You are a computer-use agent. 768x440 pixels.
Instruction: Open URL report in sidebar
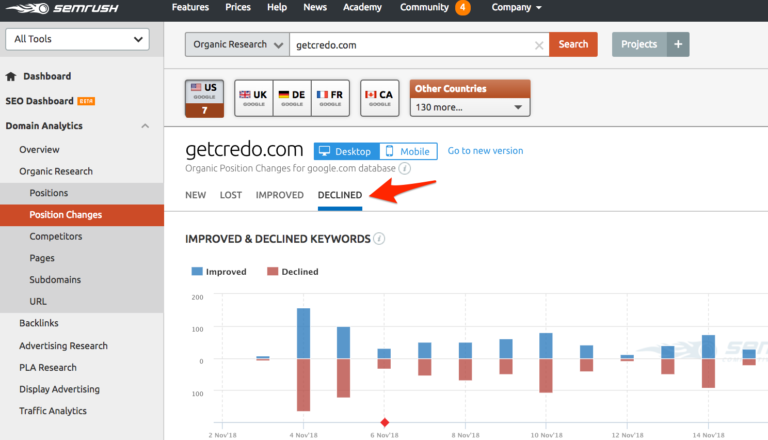pos(38,301)
